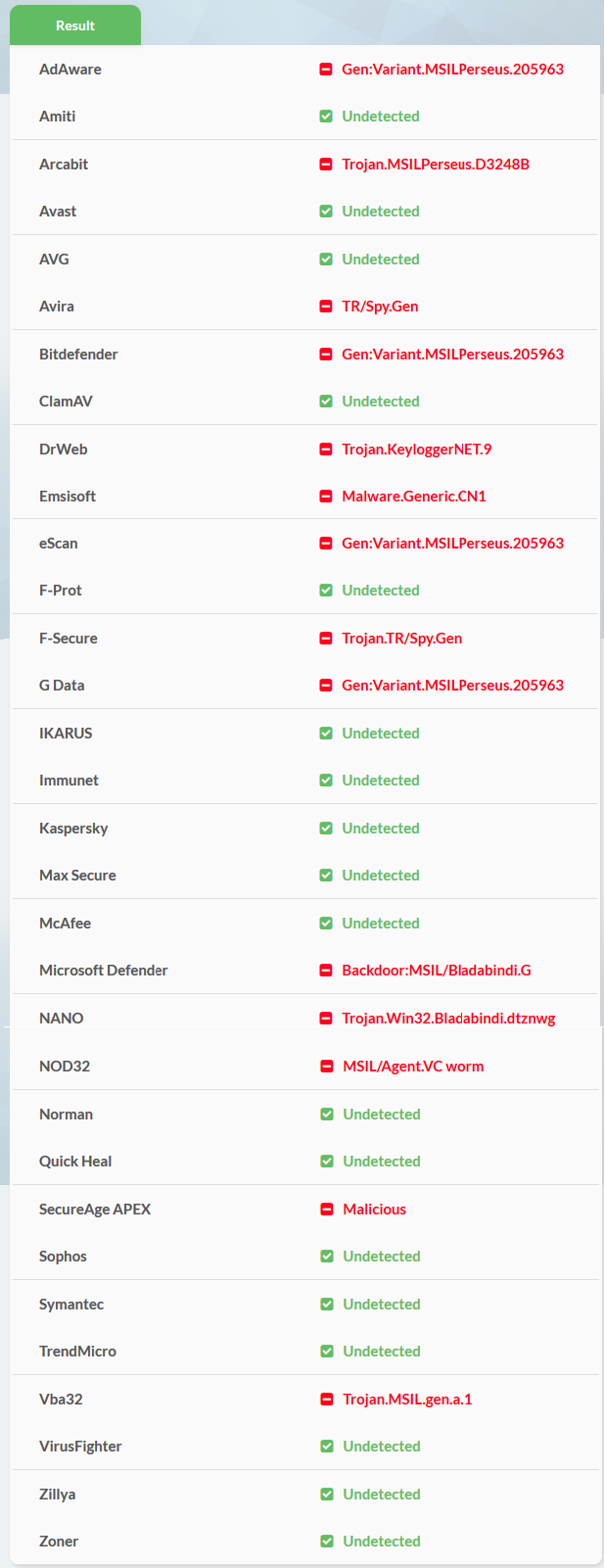Select the MSIL/Agent.VC worm detection
Viewport: 605px width, 1568px height.
tap(413, 1067)
